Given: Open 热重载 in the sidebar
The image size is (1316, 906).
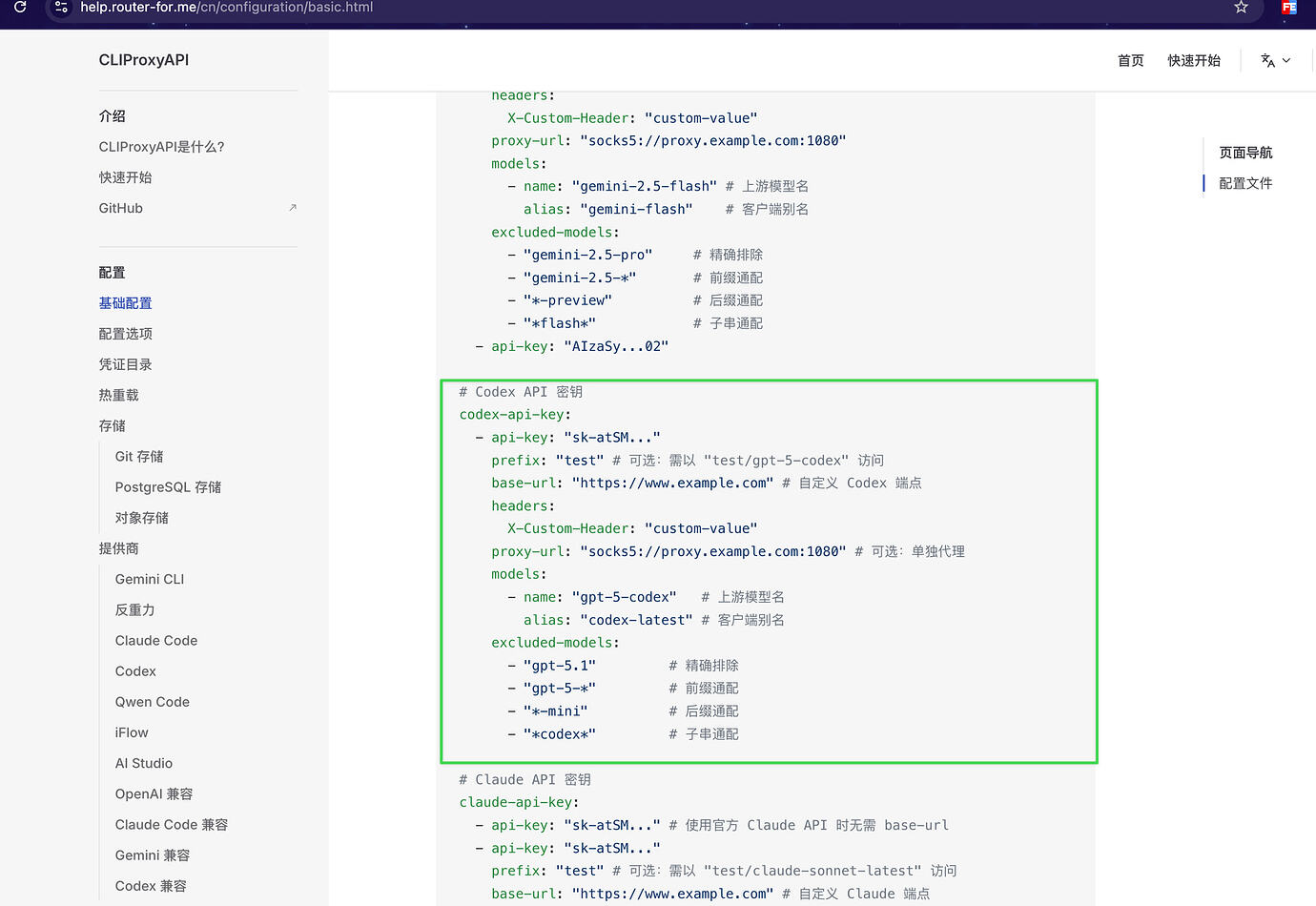Looking at the screenshot, I should pos(119,395).
